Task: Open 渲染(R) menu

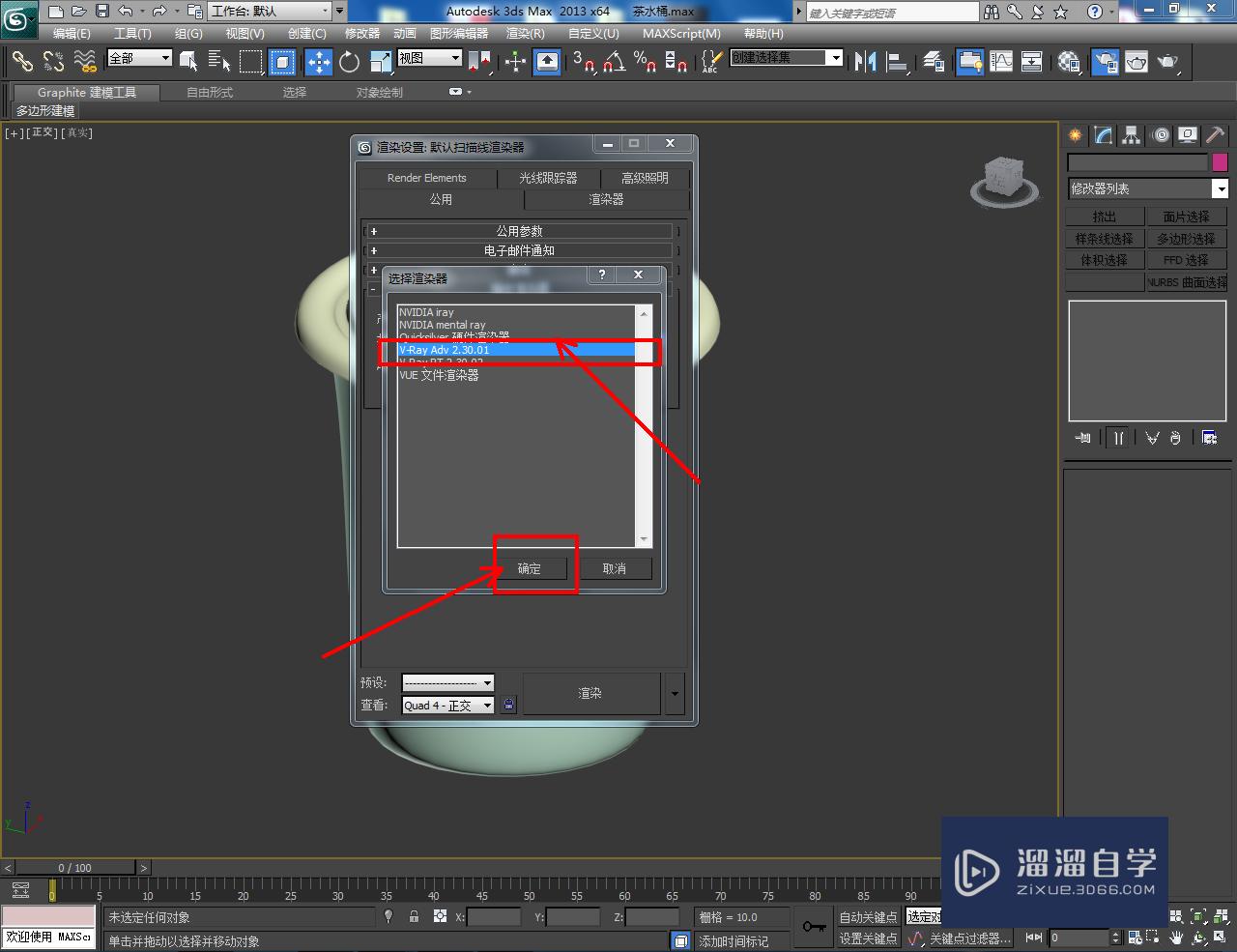Action: [526, 33]
